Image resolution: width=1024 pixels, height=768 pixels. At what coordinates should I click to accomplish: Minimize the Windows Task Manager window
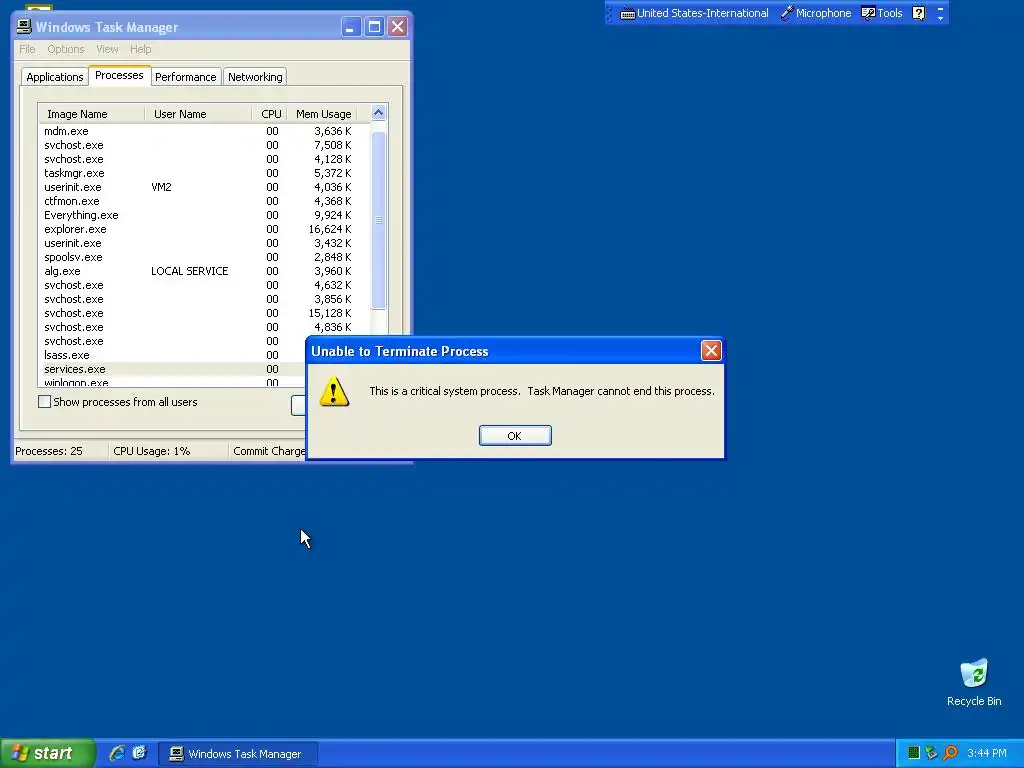[351, 27]
